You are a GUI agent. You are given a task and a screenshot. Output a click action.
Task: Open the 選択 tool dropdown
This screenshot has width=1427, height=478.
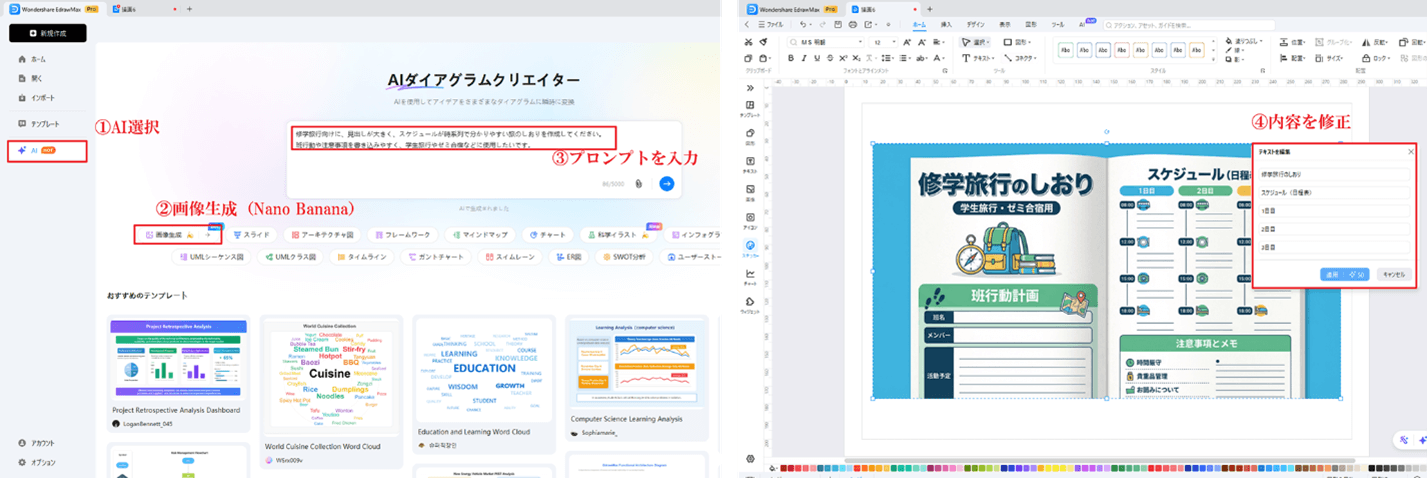[975, 42]
